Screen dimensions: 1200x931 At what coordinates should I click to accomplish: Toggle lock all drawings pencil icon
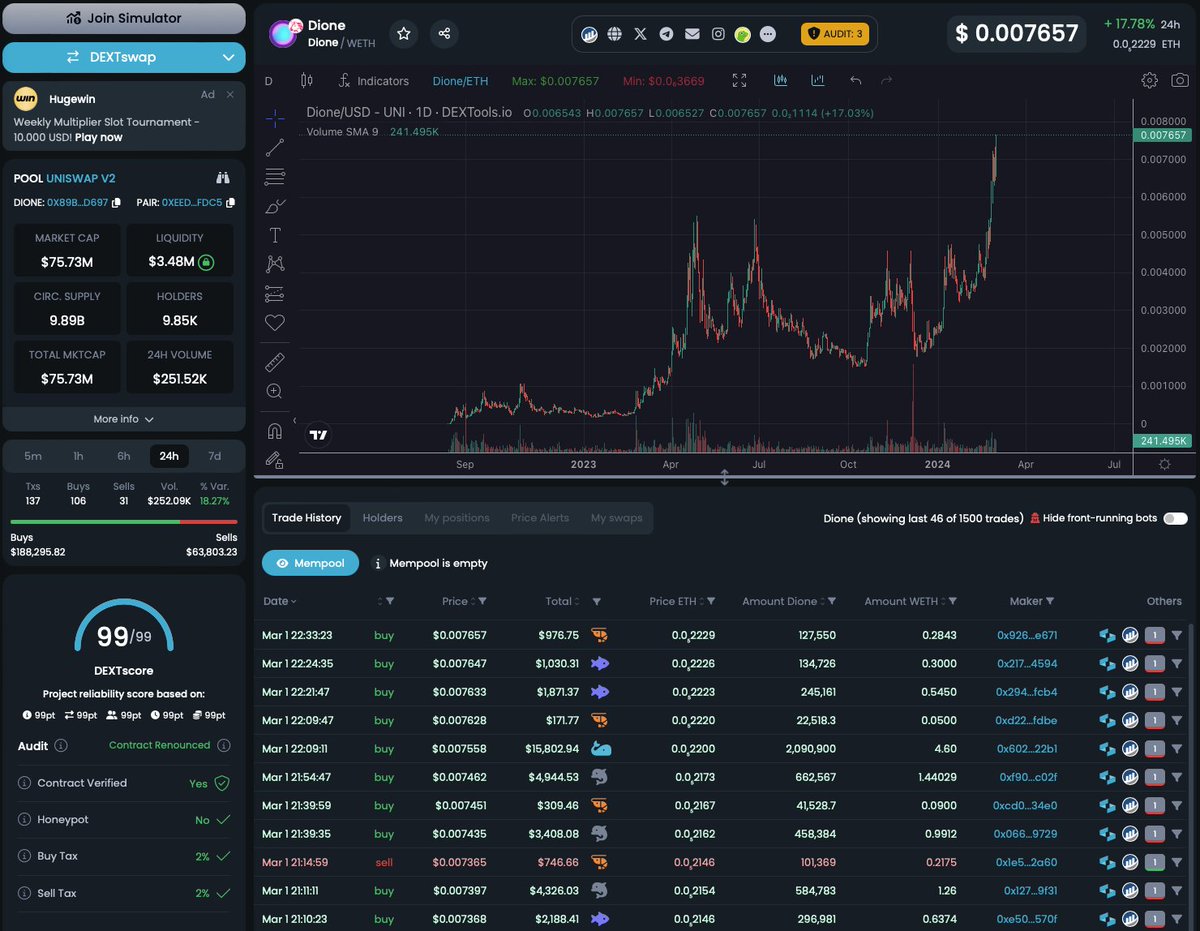(273, 460)
